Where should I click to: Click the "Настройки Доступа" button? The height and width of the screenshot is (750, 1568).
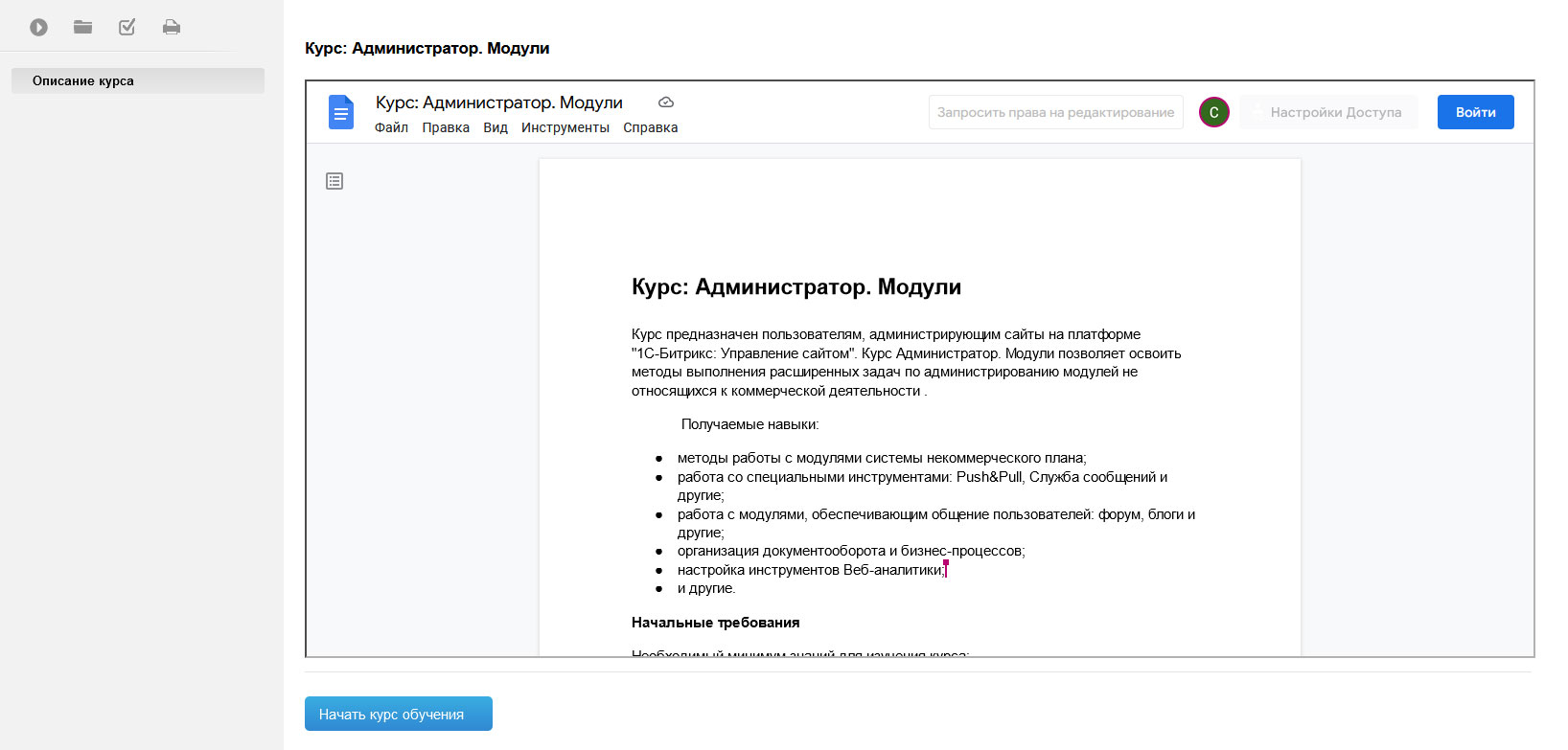tap(1328, 112)
